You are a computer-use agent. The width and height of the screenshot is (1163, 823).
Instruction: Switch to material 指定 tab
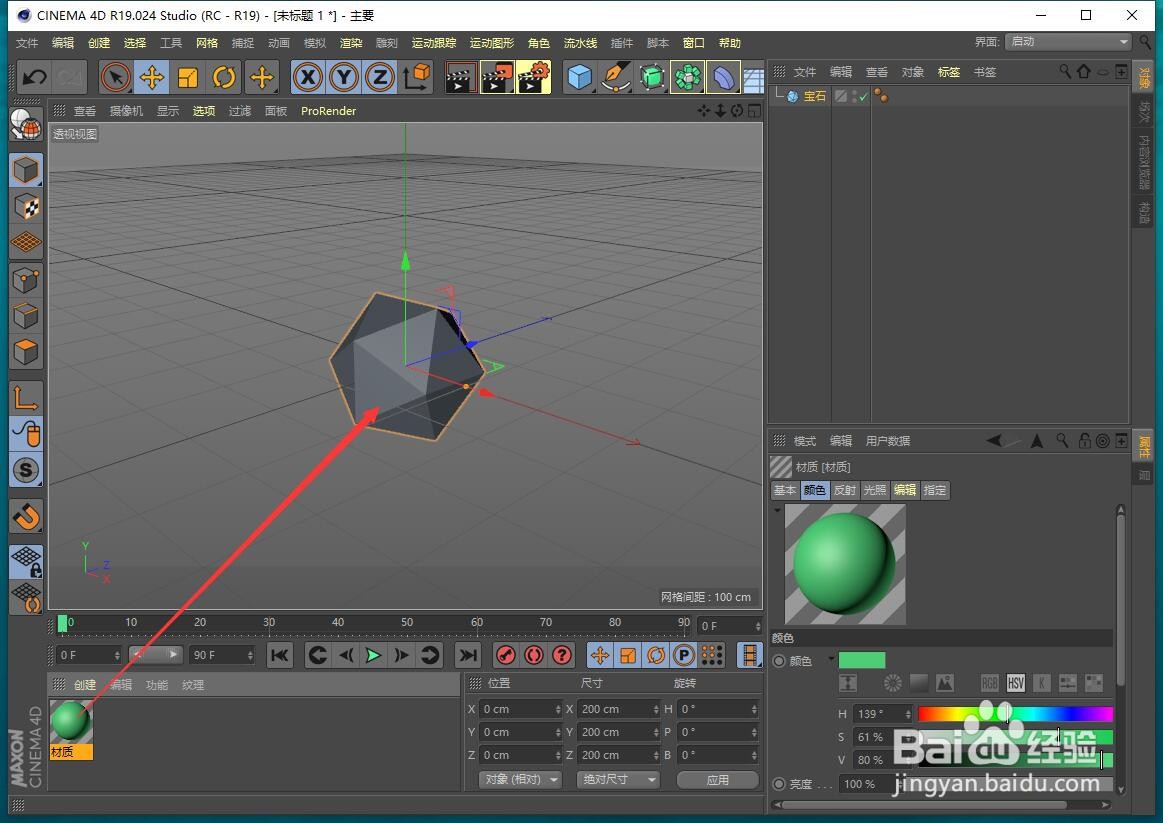935,490
